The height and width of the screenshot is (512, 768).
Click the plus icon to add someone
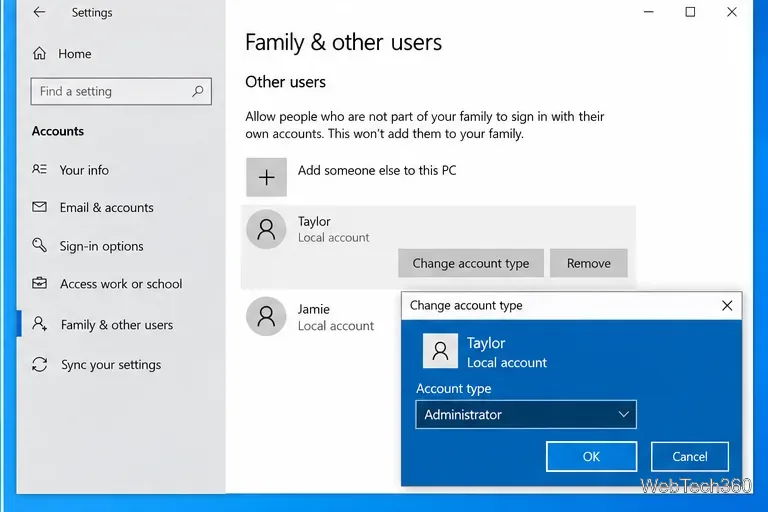(266, 177)
